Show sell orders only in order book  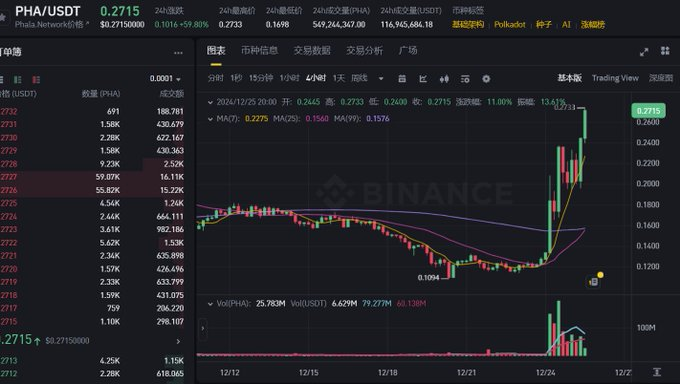click(36, 79)
